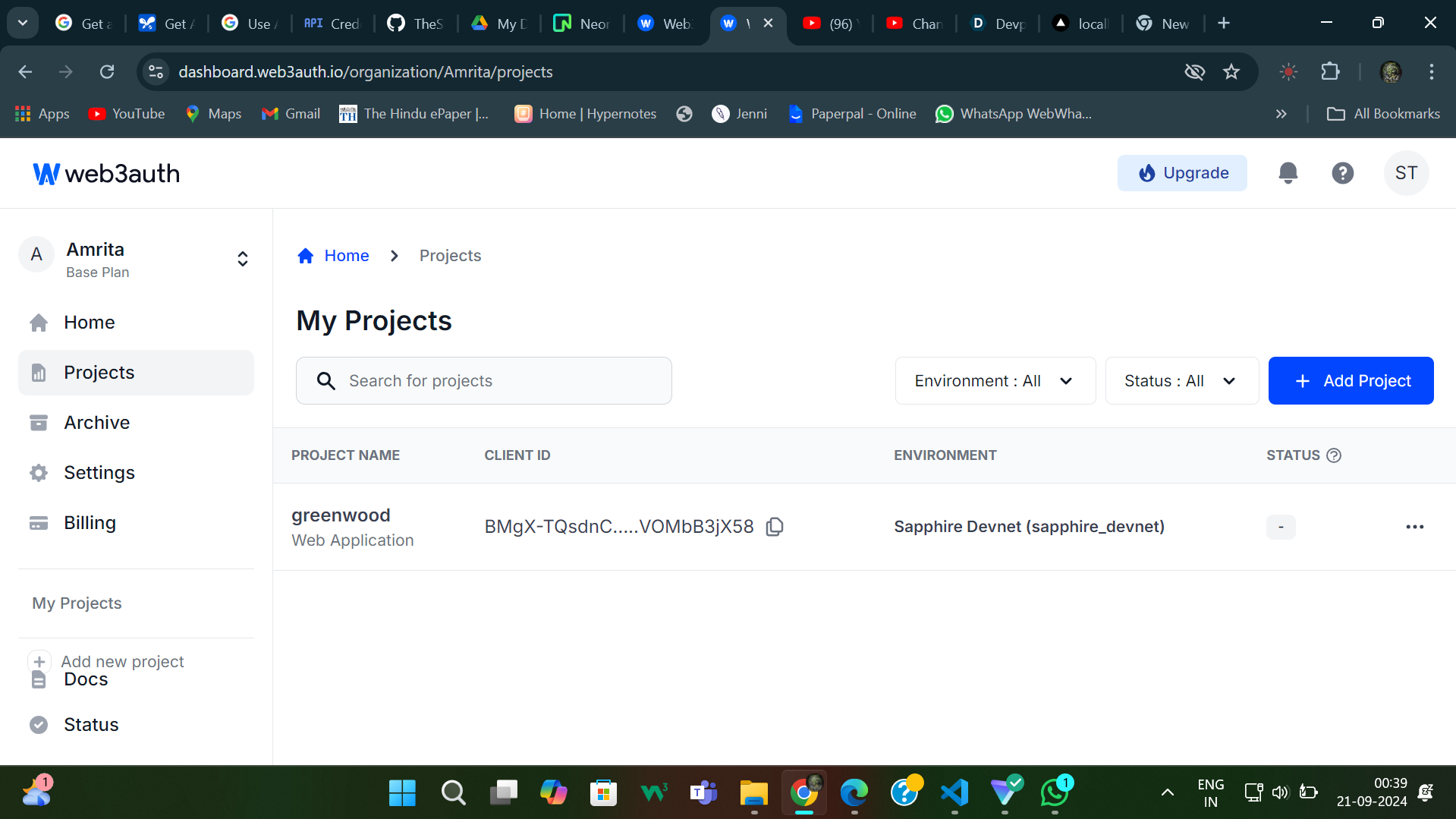The width and height of the screenshot is (1456, 819).
Task: Expand the hidden bookmarks chevron
Action: 1281,114
